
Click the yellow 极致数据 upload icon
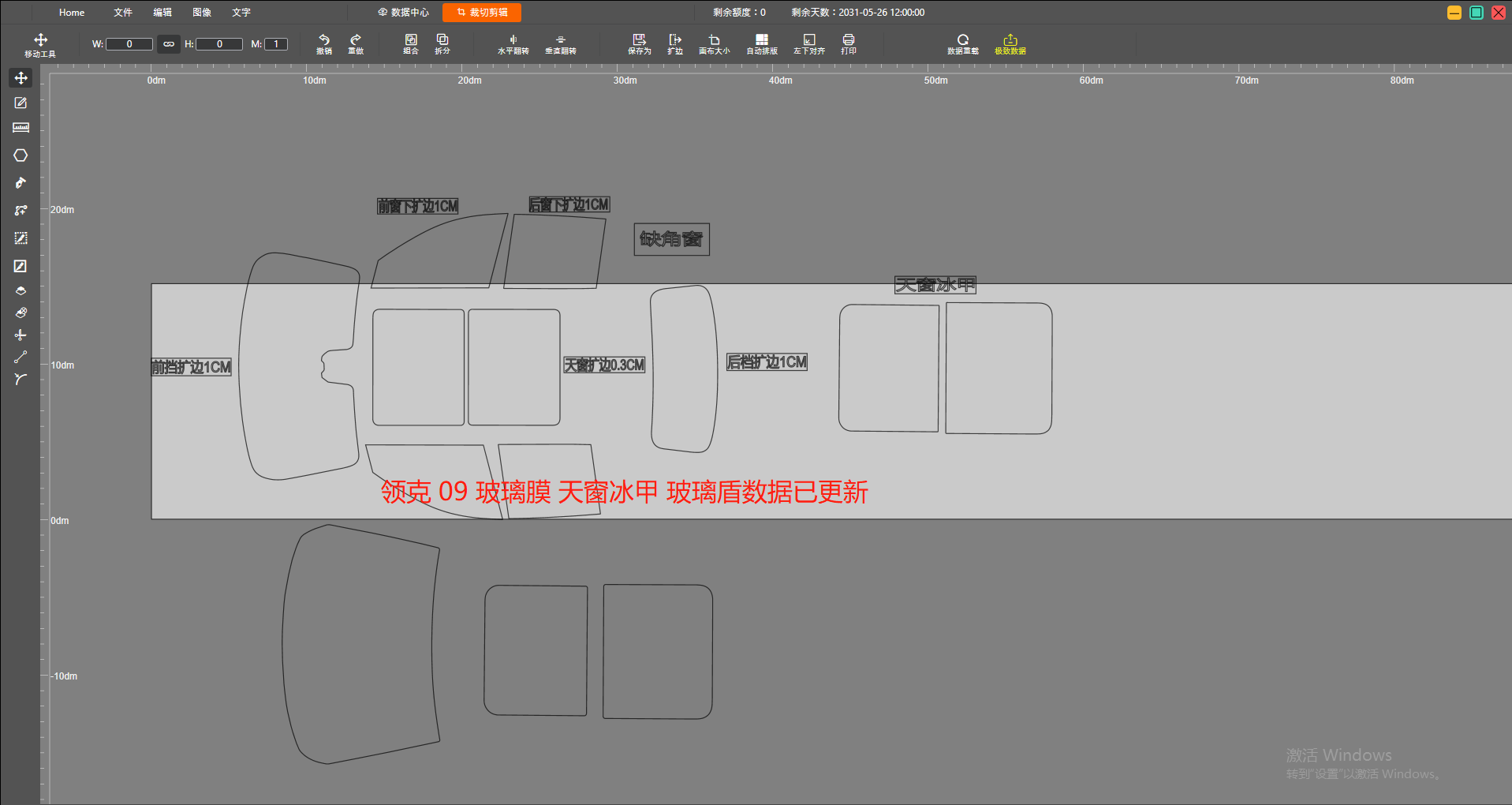coord(1010,44)
